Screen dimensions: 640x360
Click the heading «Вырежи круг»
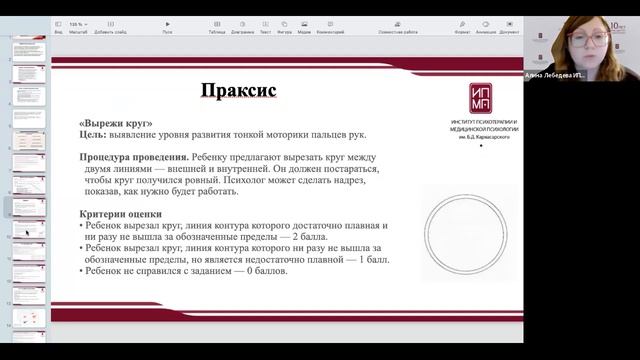pos(116,123)
